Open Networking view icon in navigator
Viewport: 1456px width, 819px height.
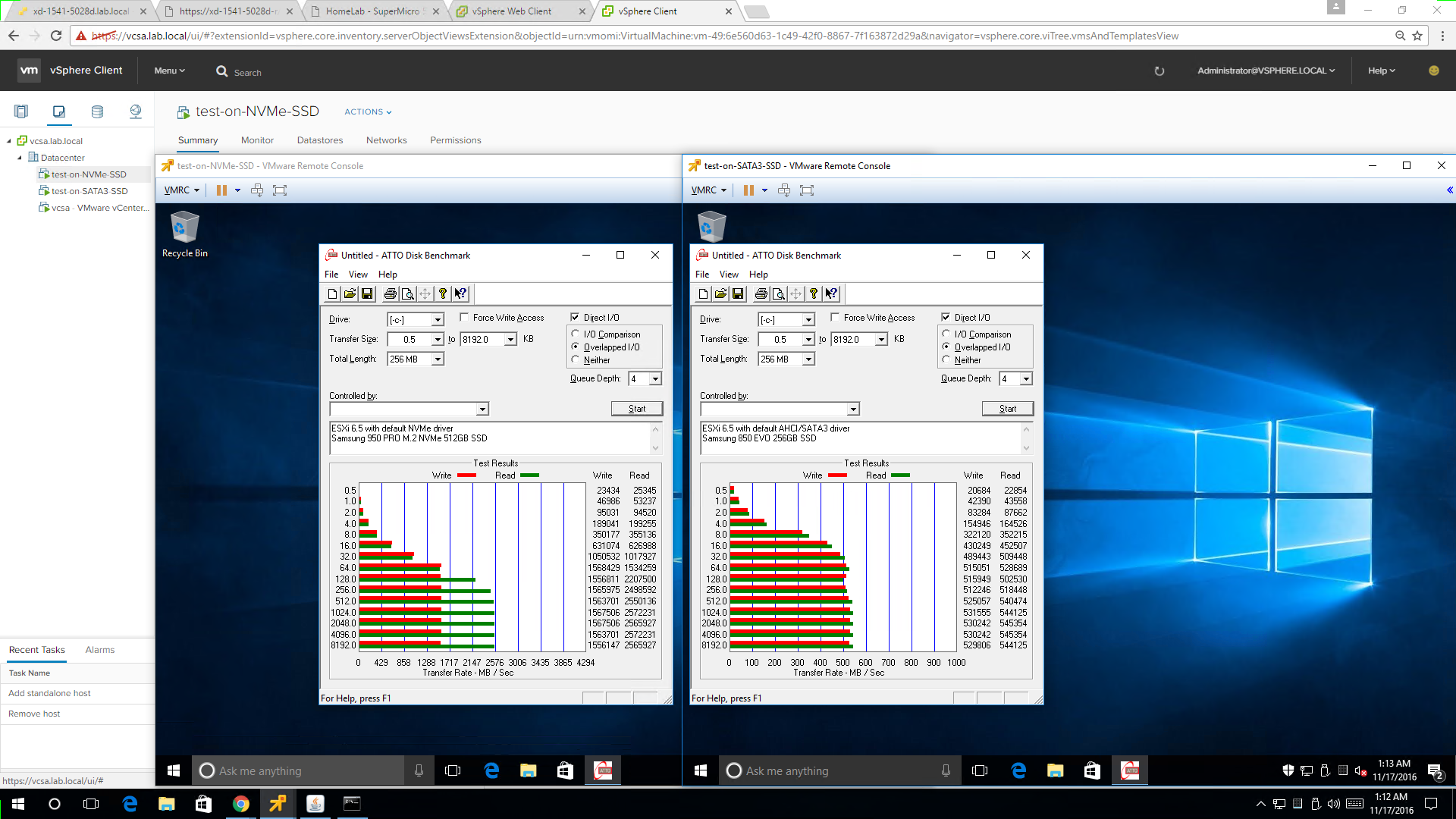point(135,111)
